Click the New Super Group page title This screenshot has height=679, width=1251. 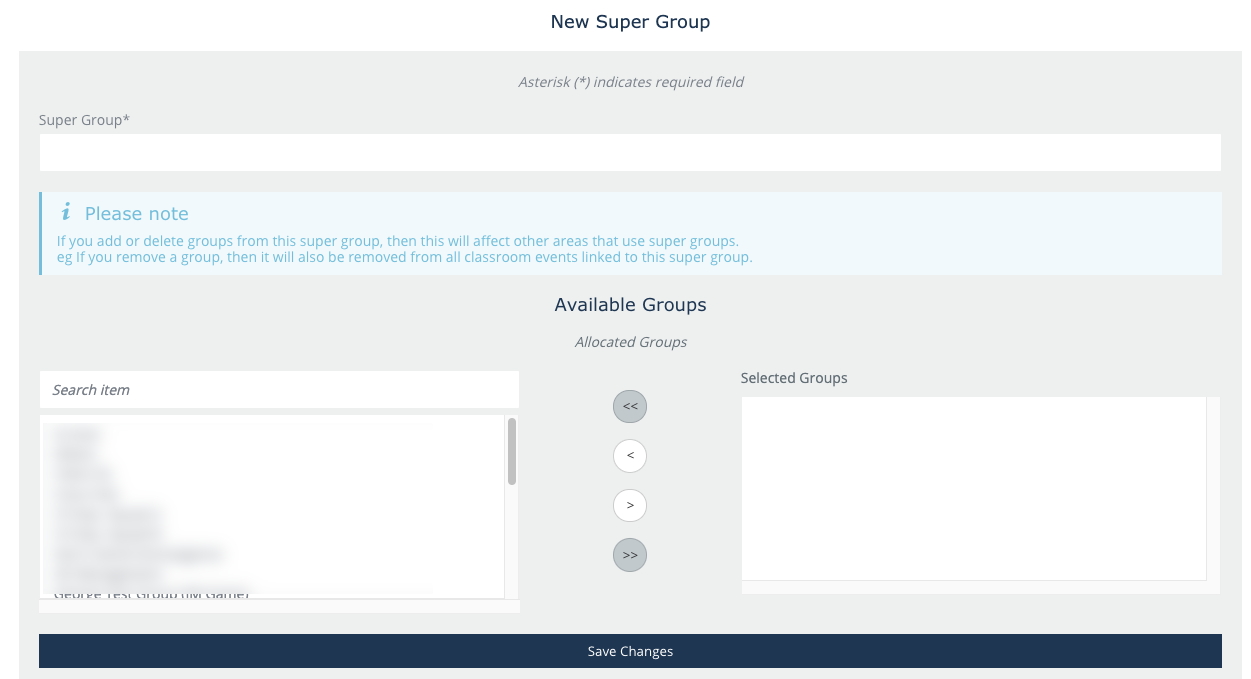[630, 21]
